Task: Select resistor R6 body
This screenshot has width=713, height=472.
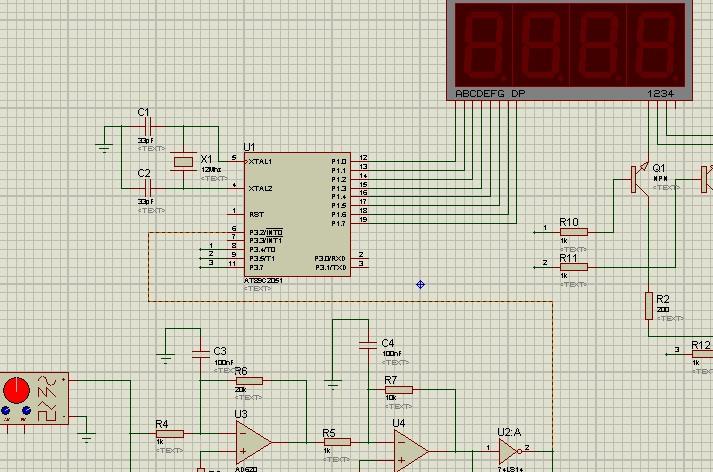Action: tap(249, 381)
